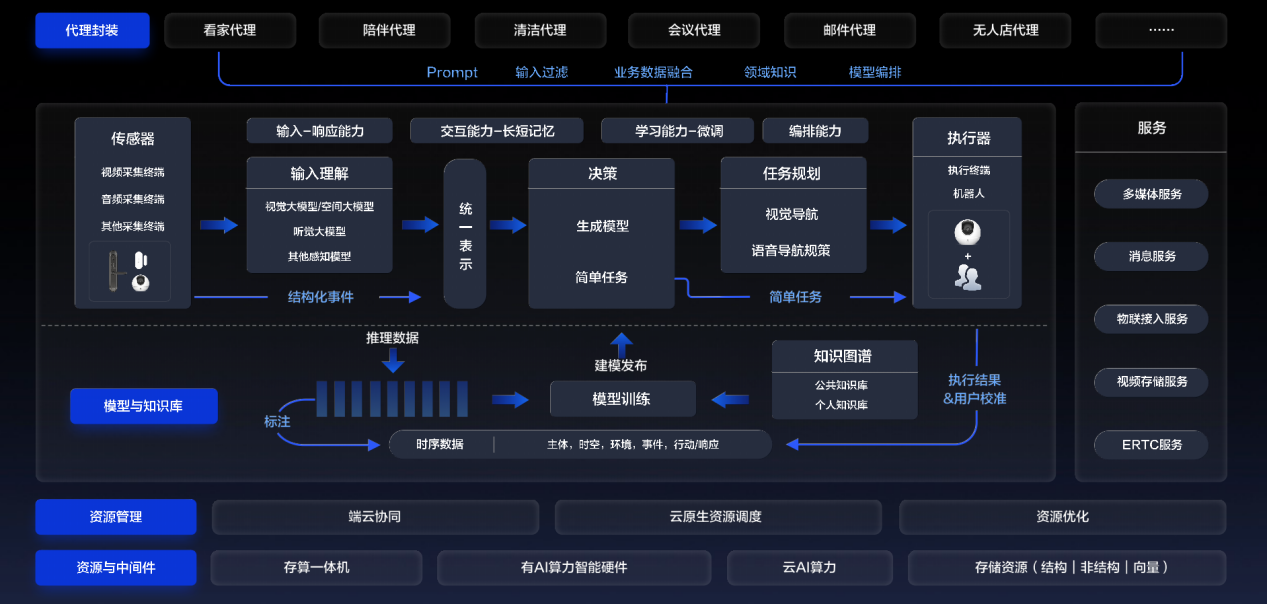
Task: Select the 交互能力-长短记忆 capability box
Action: 497,131
